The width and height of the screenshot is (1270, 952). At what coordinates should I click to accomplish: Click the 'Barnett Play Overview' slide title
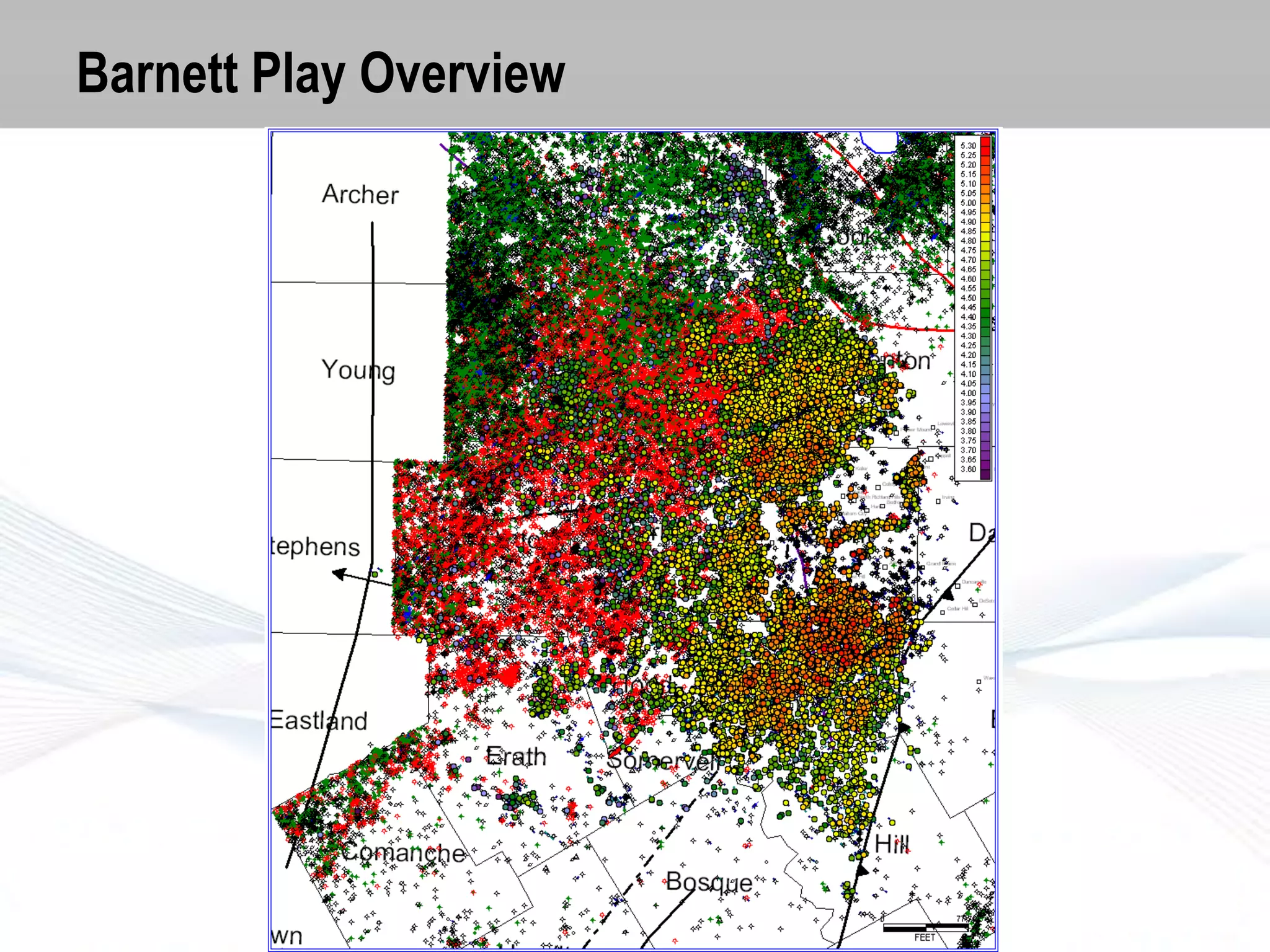tap(321, 74)
